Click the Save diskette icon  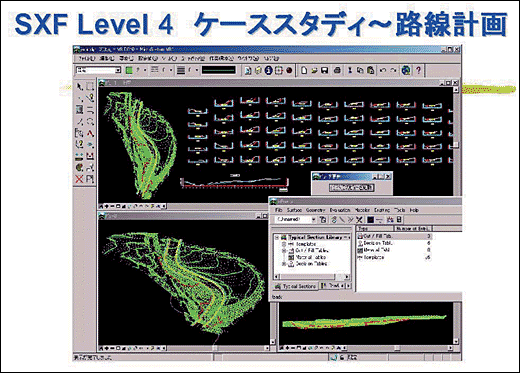(324, 70)
